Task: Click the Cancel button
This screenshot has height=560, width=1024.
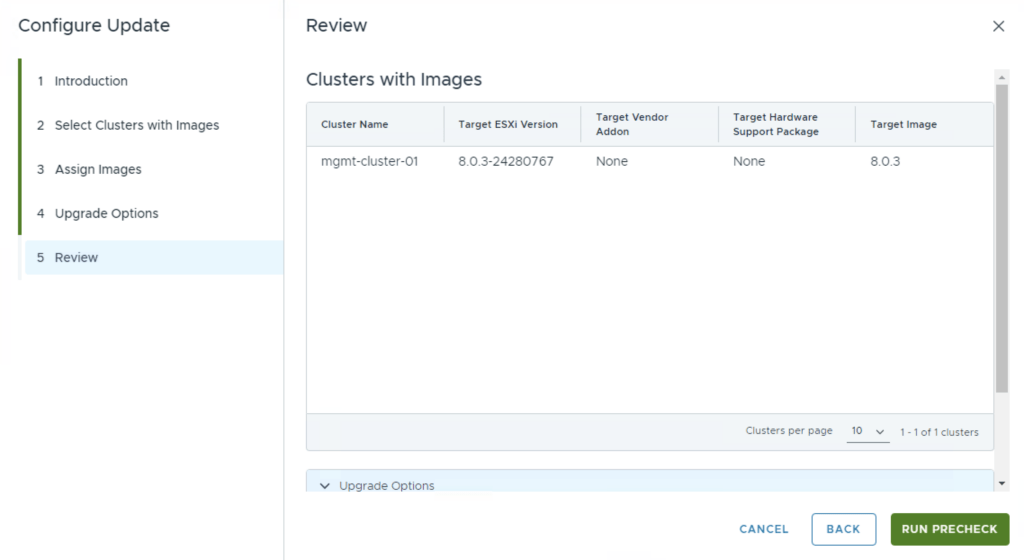Action: tap(763, 529)
